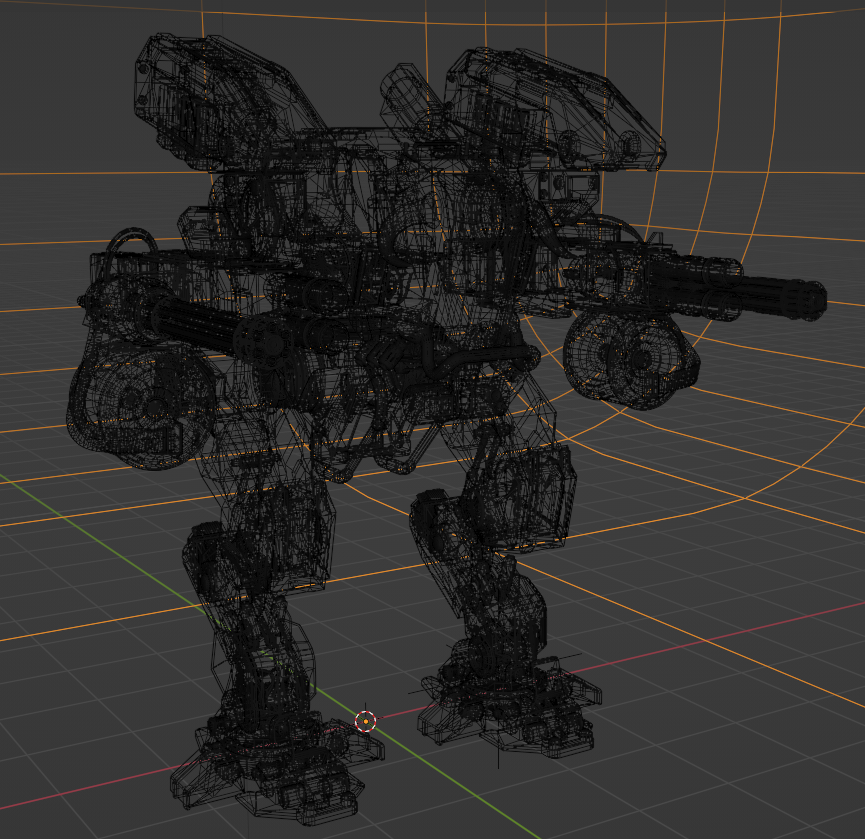Viewport: 865px width, 839px height.
Task: Click the mech's right foot near the red axis
Action: [x=509, y=708]
